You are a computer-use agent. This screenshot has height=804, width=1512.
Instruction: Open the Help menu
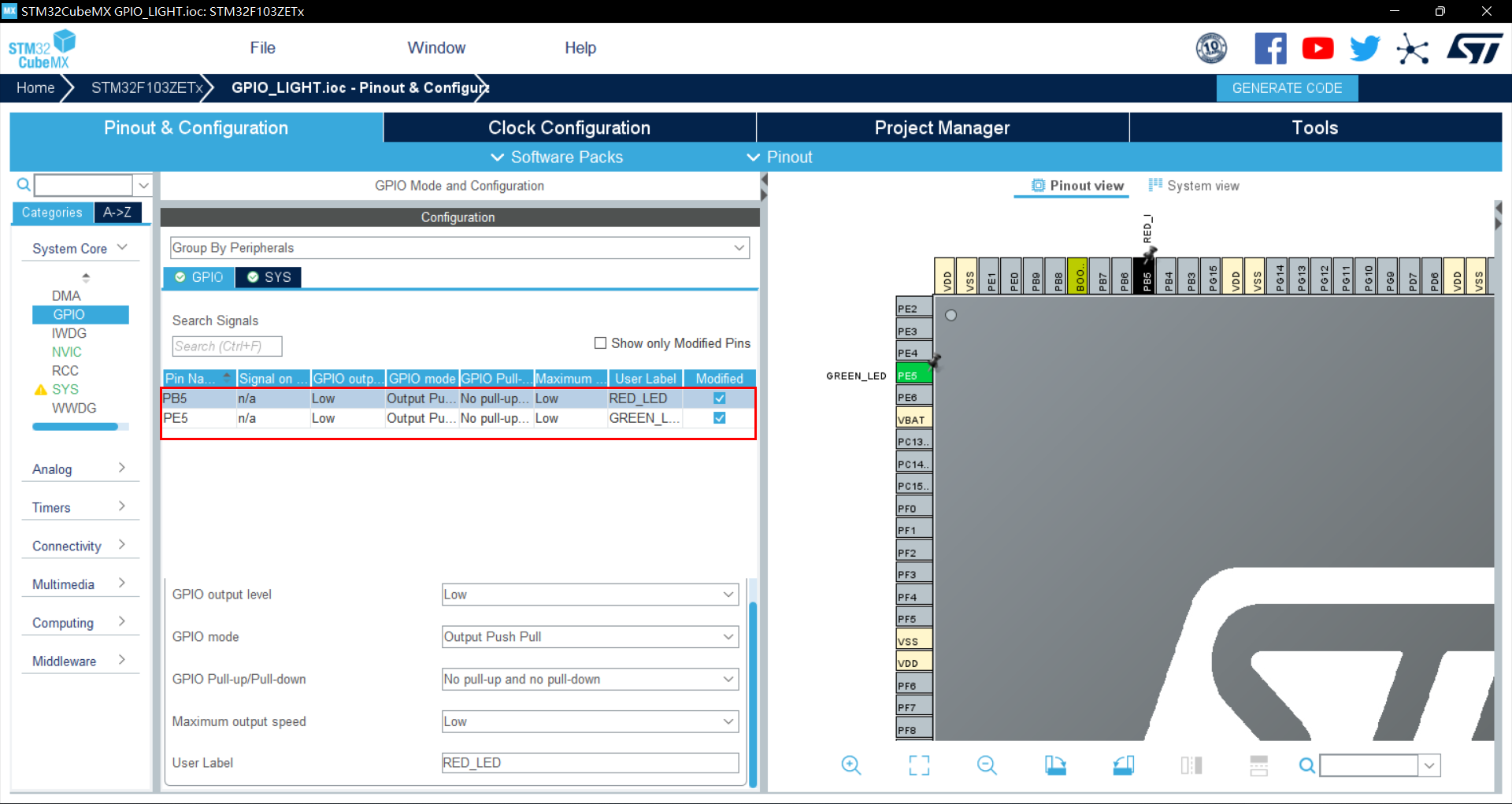(x=580, y=48)
